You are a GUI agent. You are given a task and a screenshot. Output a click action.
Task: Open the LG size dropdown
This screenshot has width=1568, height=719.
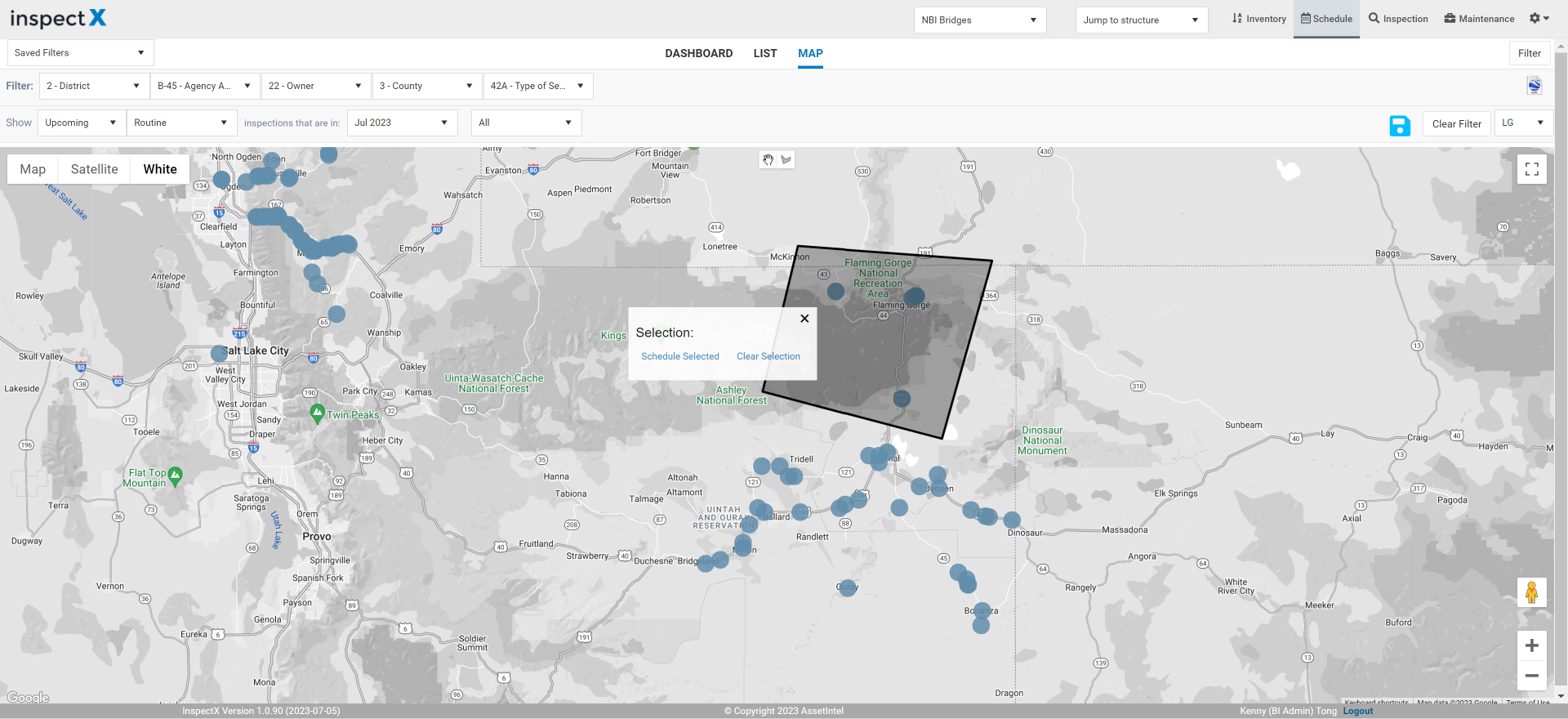[x=1524, y=123]
